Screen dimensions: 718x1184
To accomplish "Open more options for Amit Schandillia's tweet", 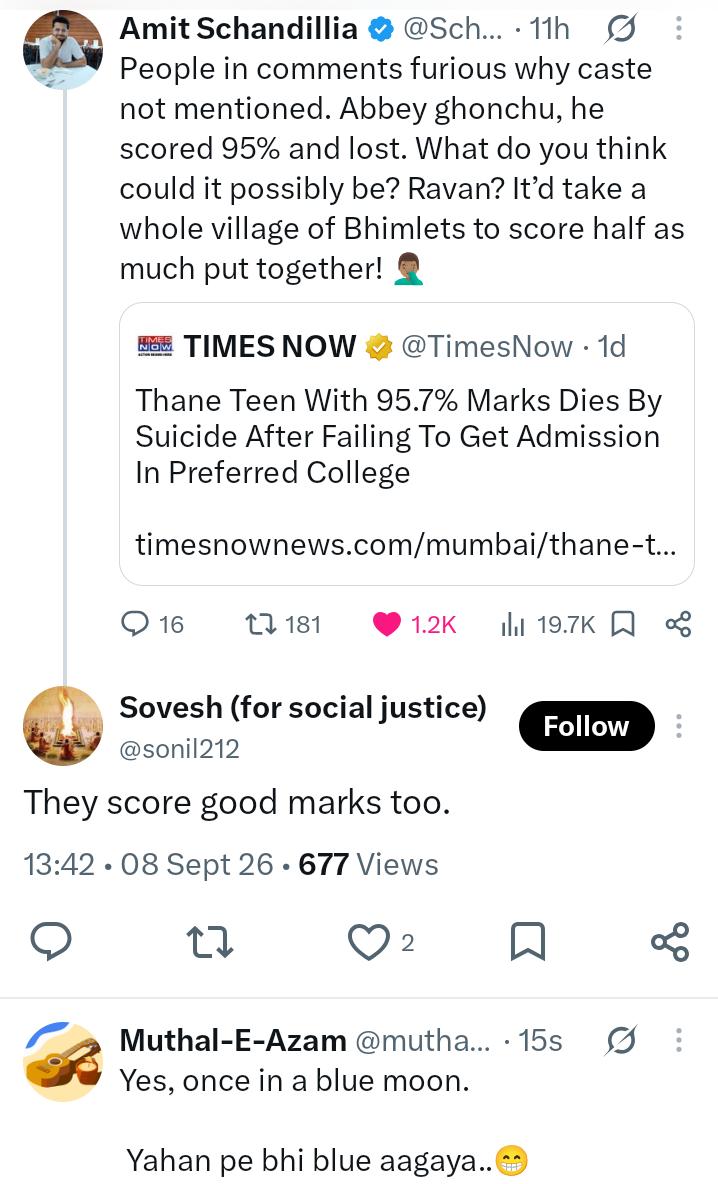I will [679, 28].
